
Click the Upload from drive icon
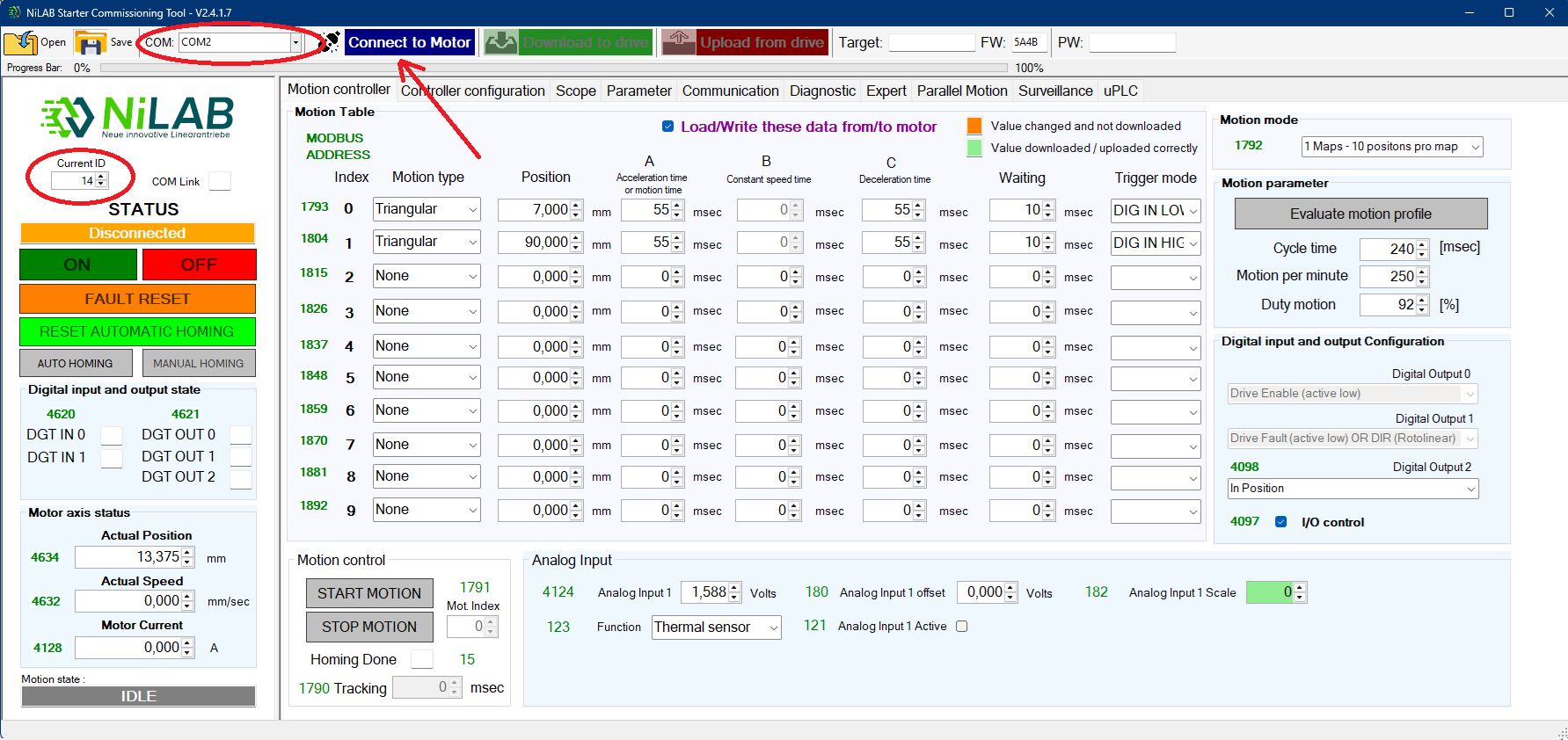(x=678, y=42)
